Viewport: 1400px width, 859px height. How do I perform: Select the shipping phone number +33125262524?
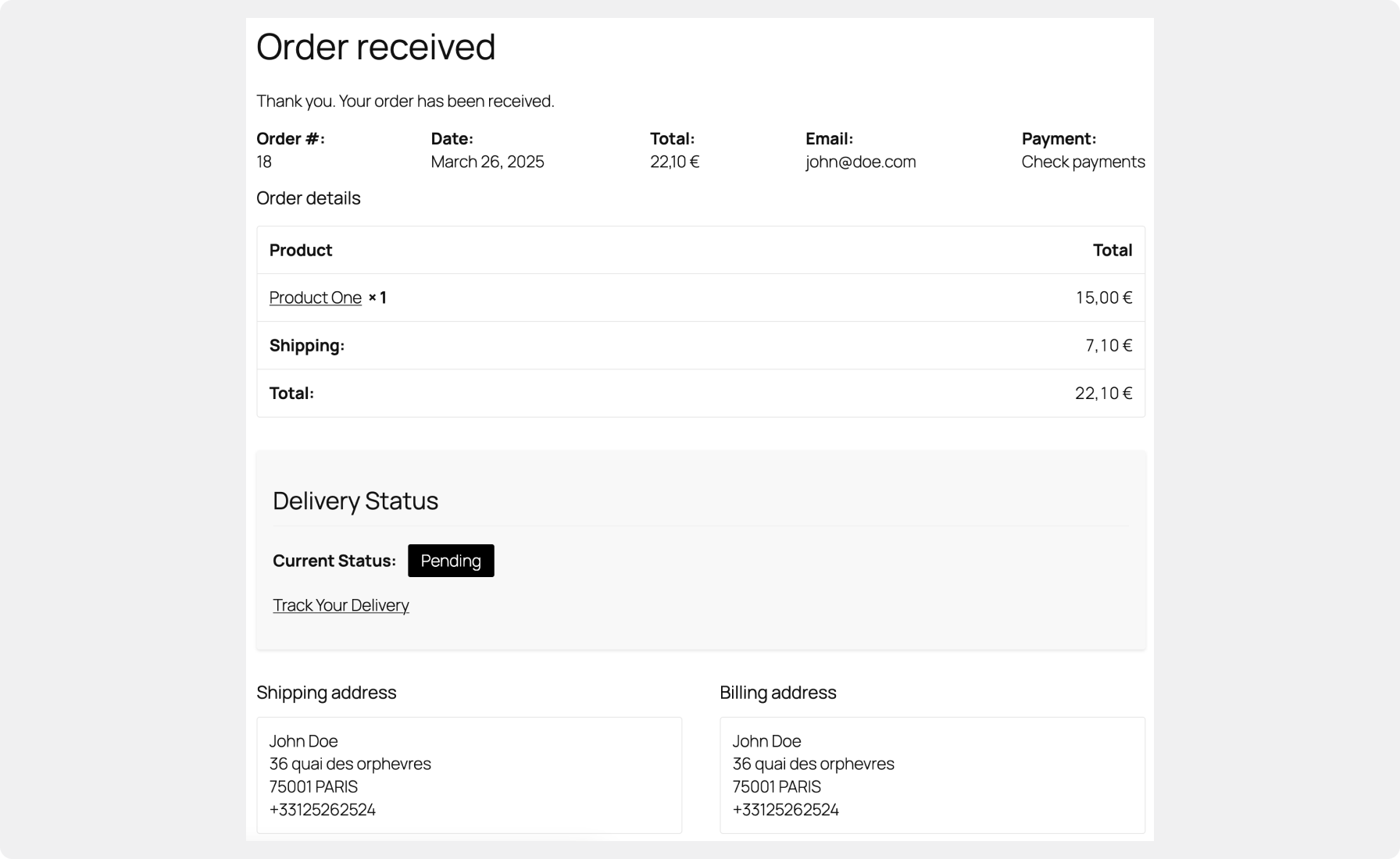pos(323,810)
